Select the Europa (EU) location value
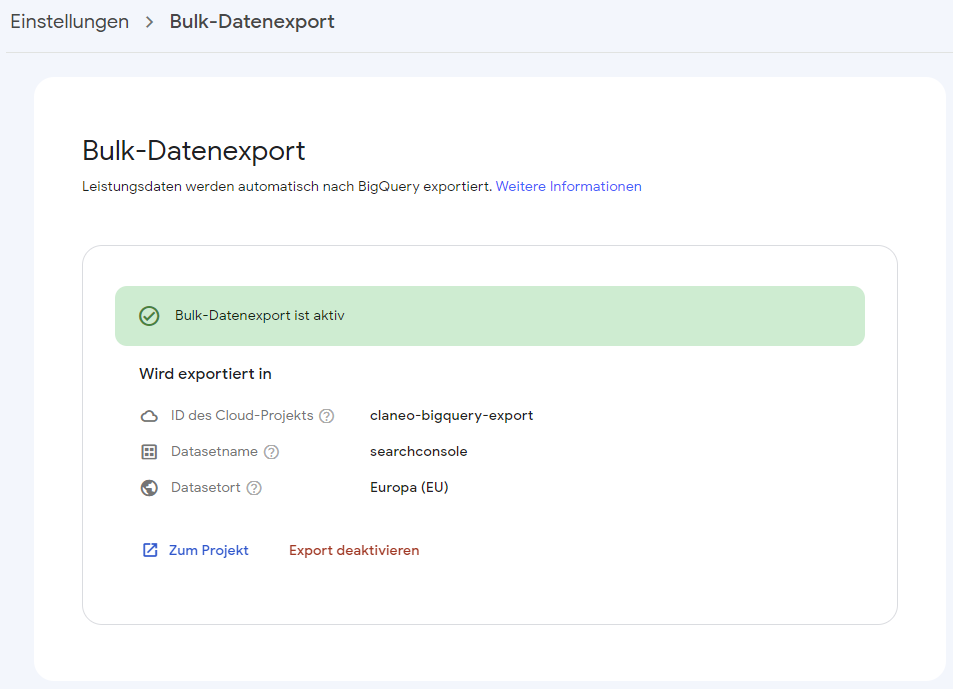 pos(409,487)
